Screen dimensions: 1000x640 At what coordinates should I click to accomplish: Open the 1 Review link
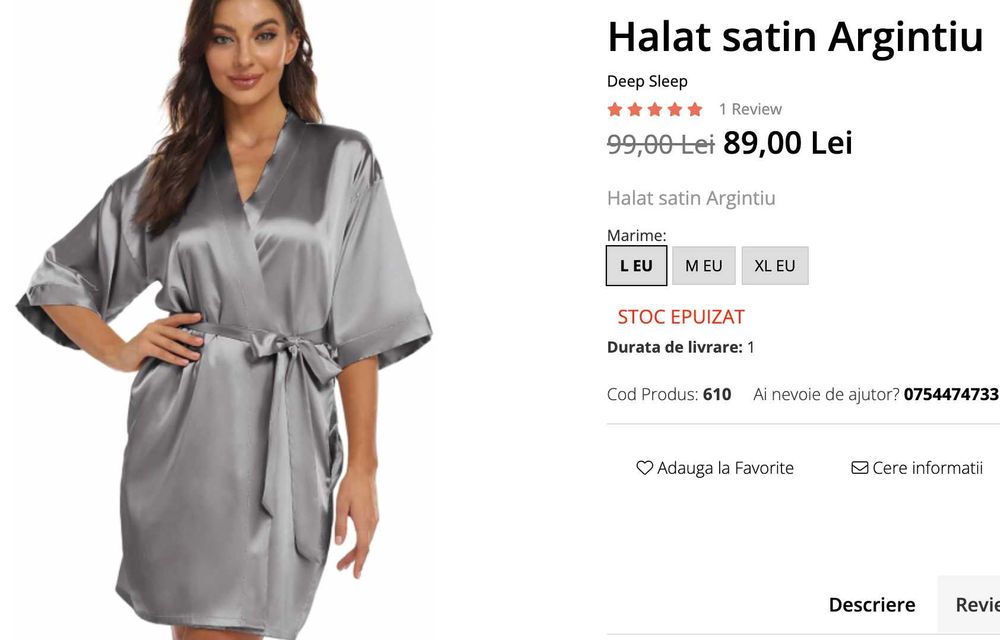pos(750,109)
